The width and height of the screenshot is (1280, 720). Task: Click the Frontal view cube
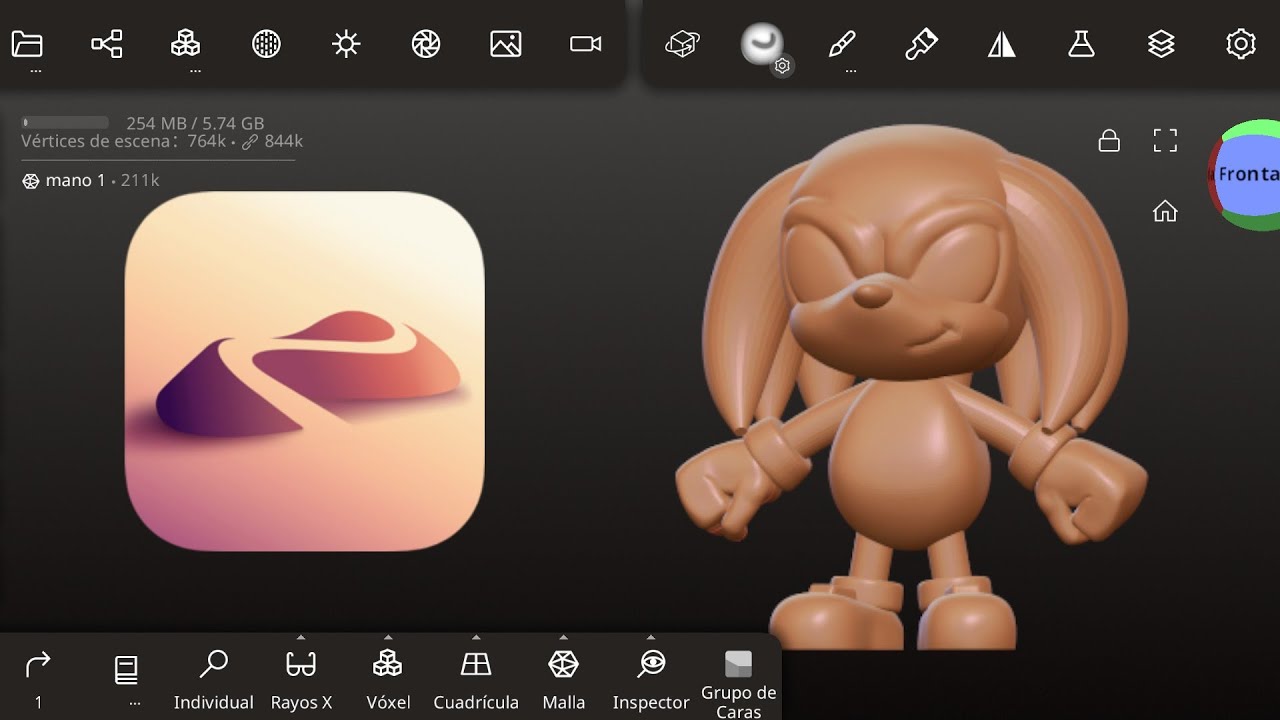coord(1247,175)
